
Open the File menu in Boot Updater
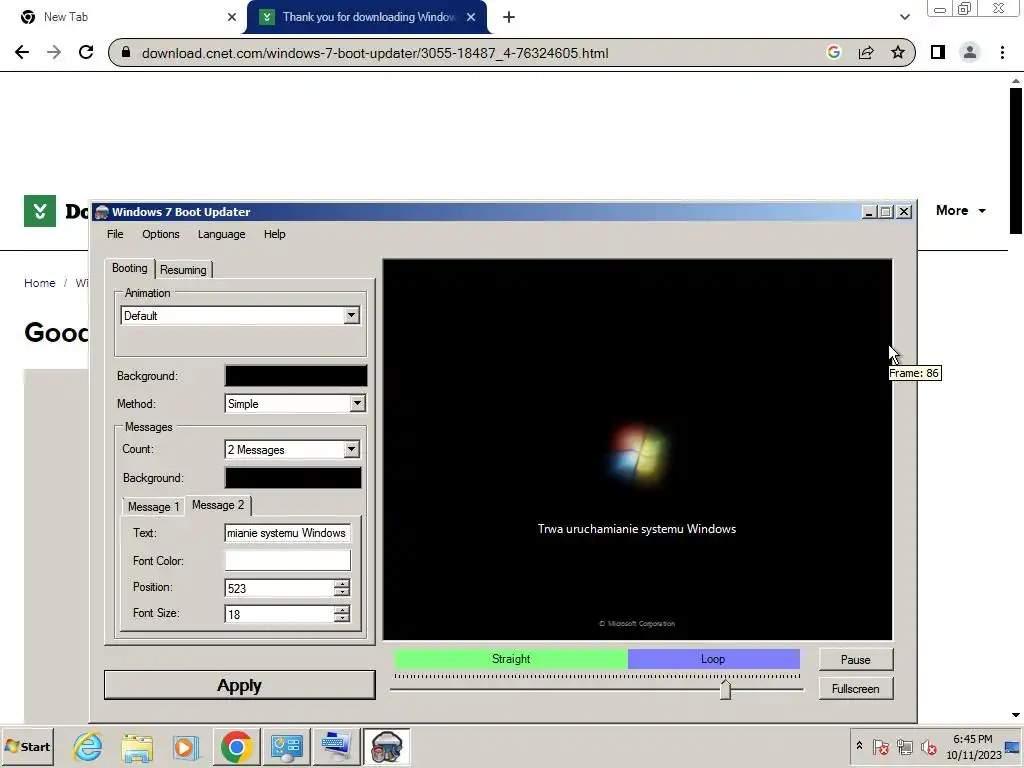pyautogui.click(x=115, y=234)
